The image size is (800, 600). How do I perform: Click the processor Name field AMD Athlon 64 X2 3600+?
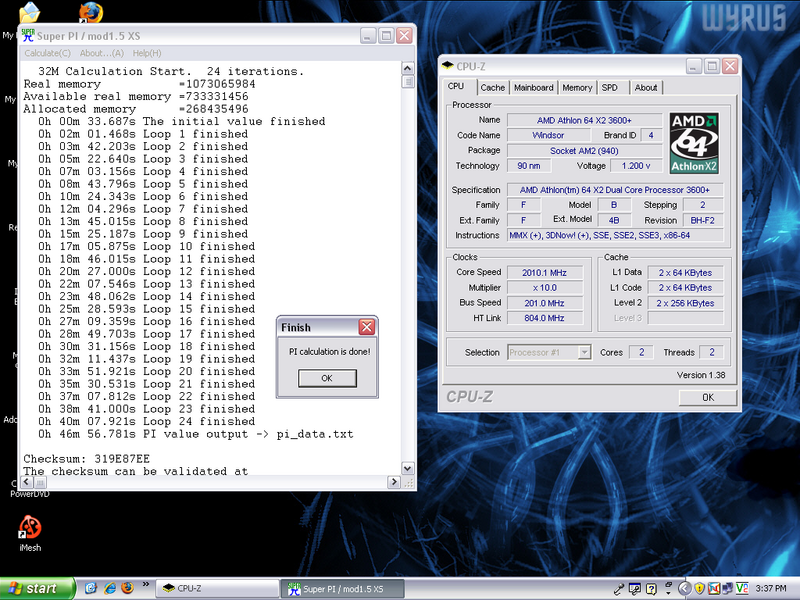tap(584, 120)
